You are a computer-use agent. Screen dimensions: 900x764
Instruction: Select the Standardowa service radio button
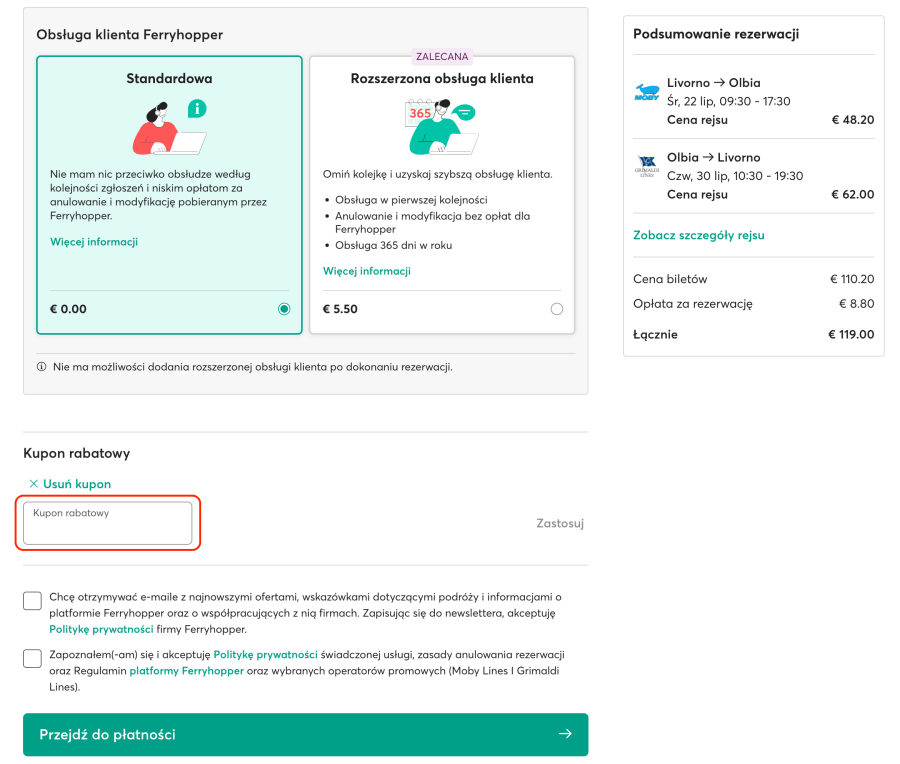tap(284, 309)
